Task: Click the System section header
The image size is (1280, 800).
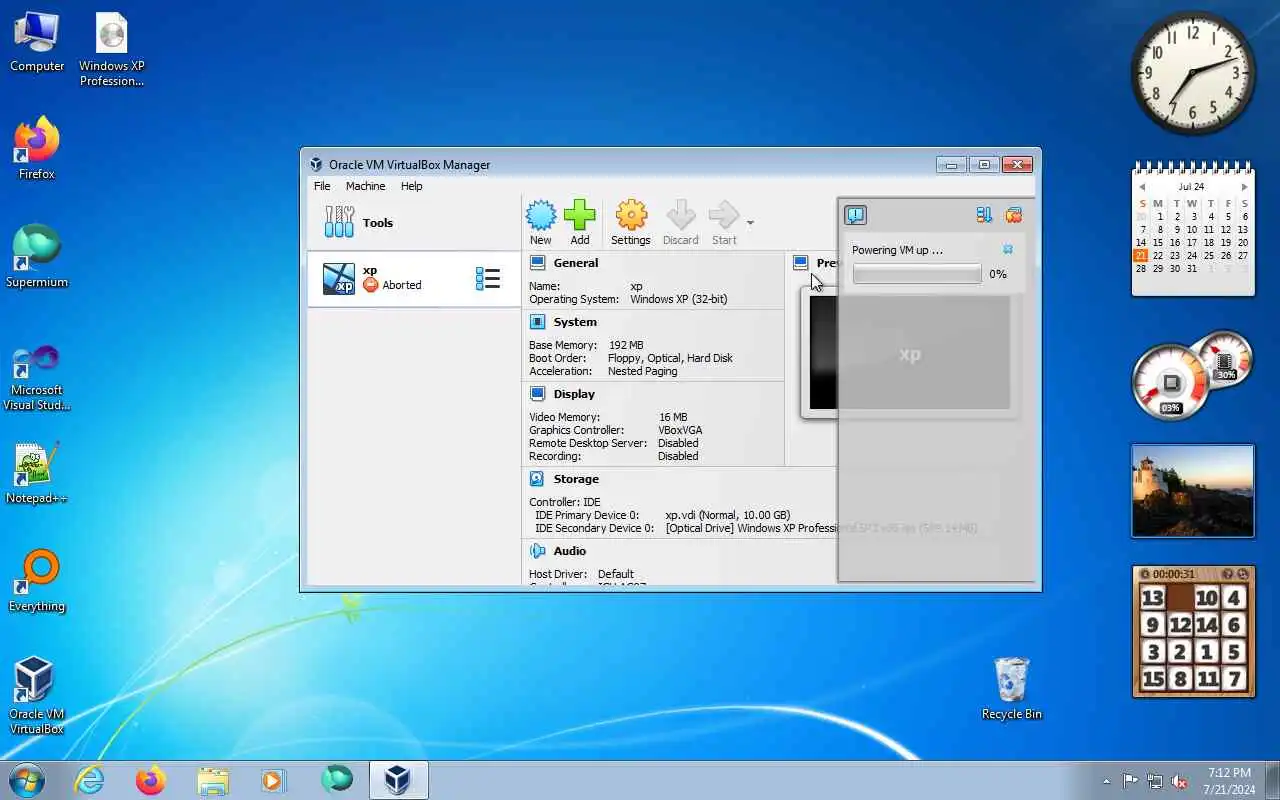Action: pos(575,322)
